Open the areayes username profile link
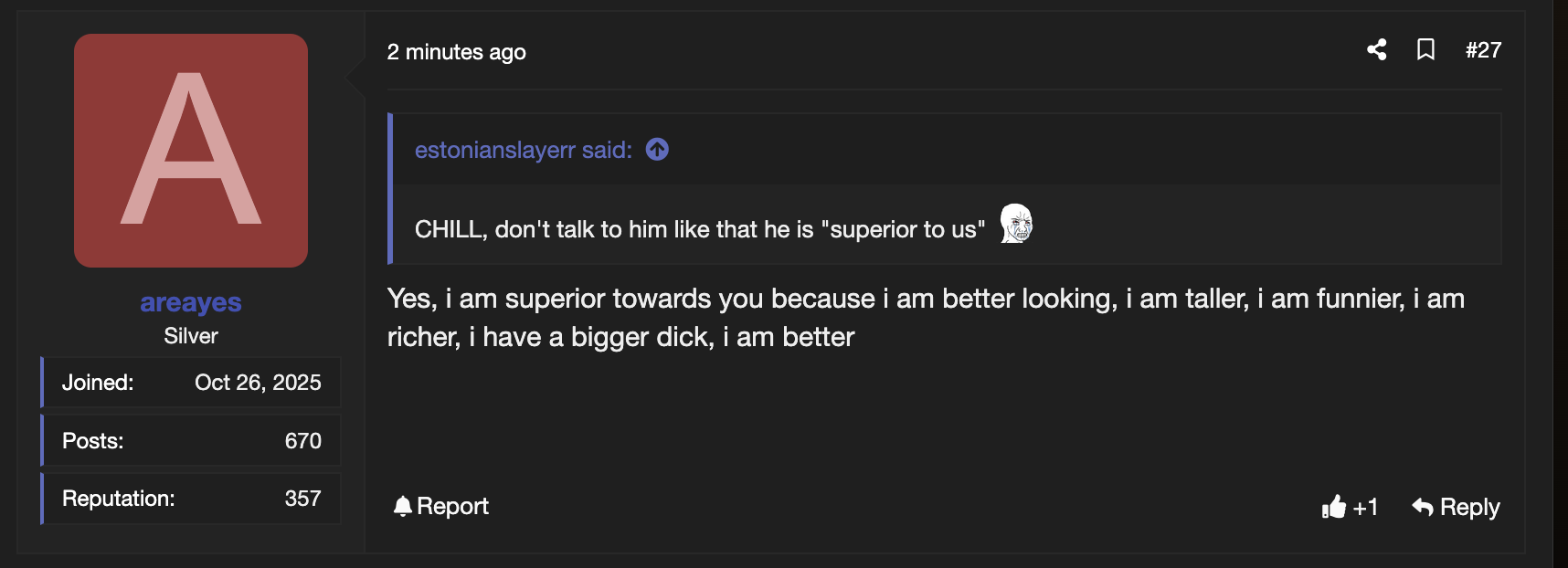The image size is (1568, 568). click(191, 302)
